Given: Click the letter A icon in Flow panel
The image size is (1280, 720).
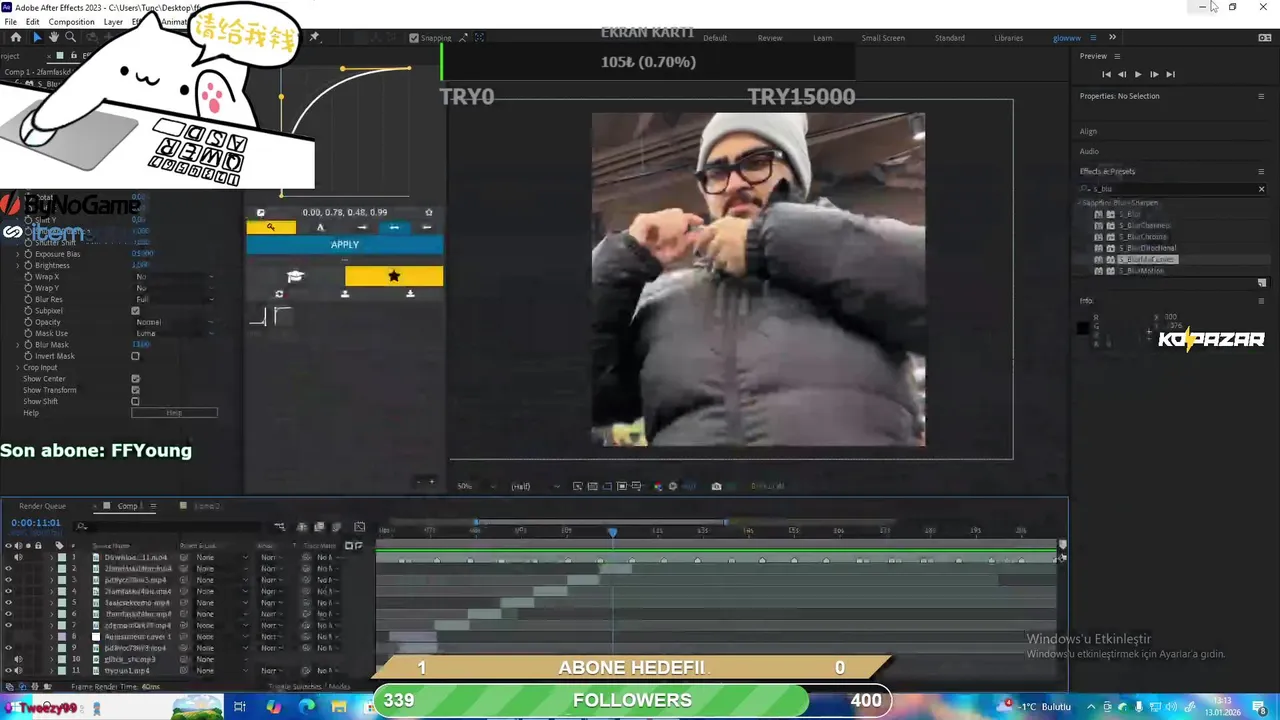Looking at the screenshot, I should [320, 227].
